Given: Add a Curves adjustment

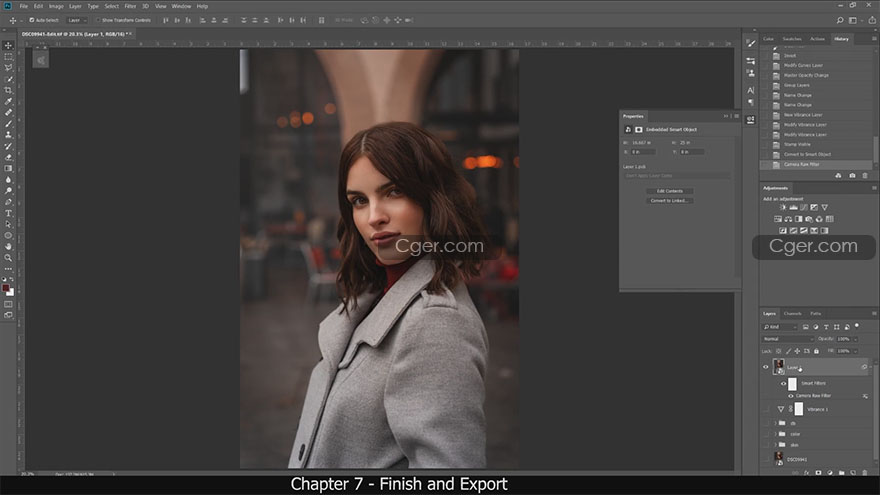Looking at the screenshot, I should [x=804, y=207].
